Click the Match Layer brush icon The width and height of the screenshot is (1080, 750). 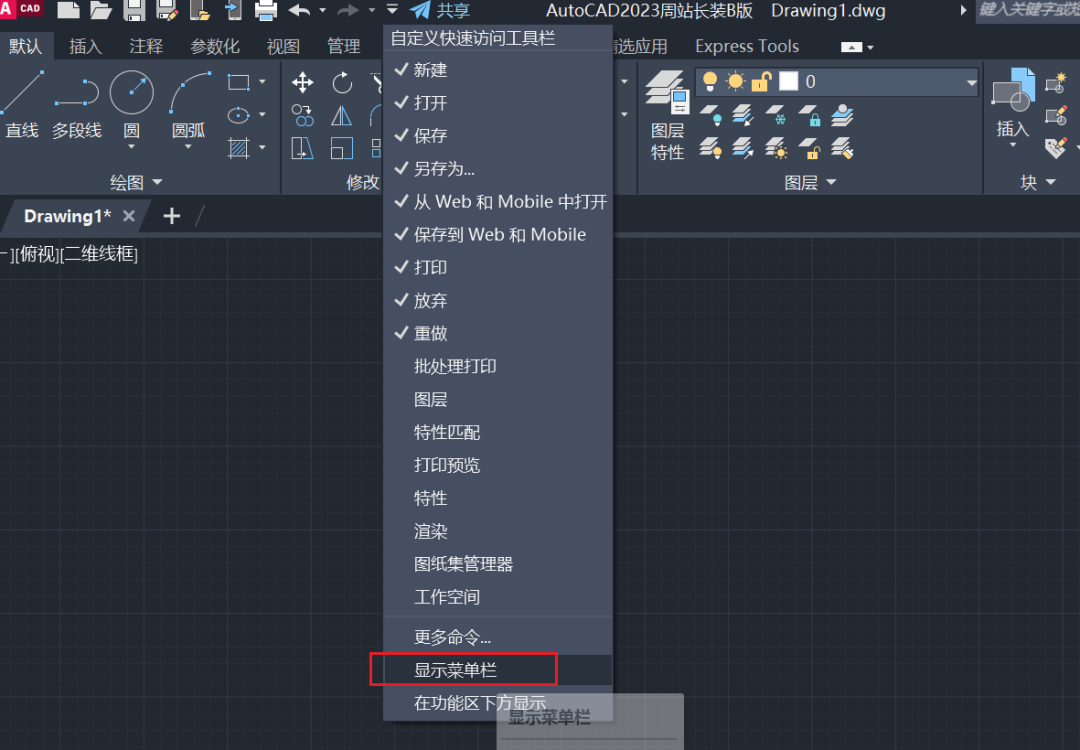[x=842, y=148]
